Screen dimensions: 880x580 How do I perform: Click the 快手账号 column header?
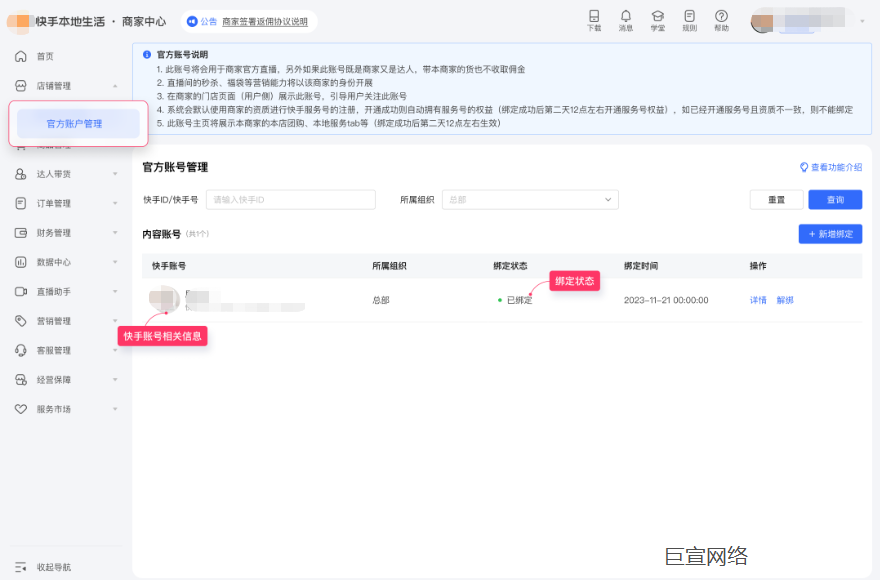pos(169,266)
